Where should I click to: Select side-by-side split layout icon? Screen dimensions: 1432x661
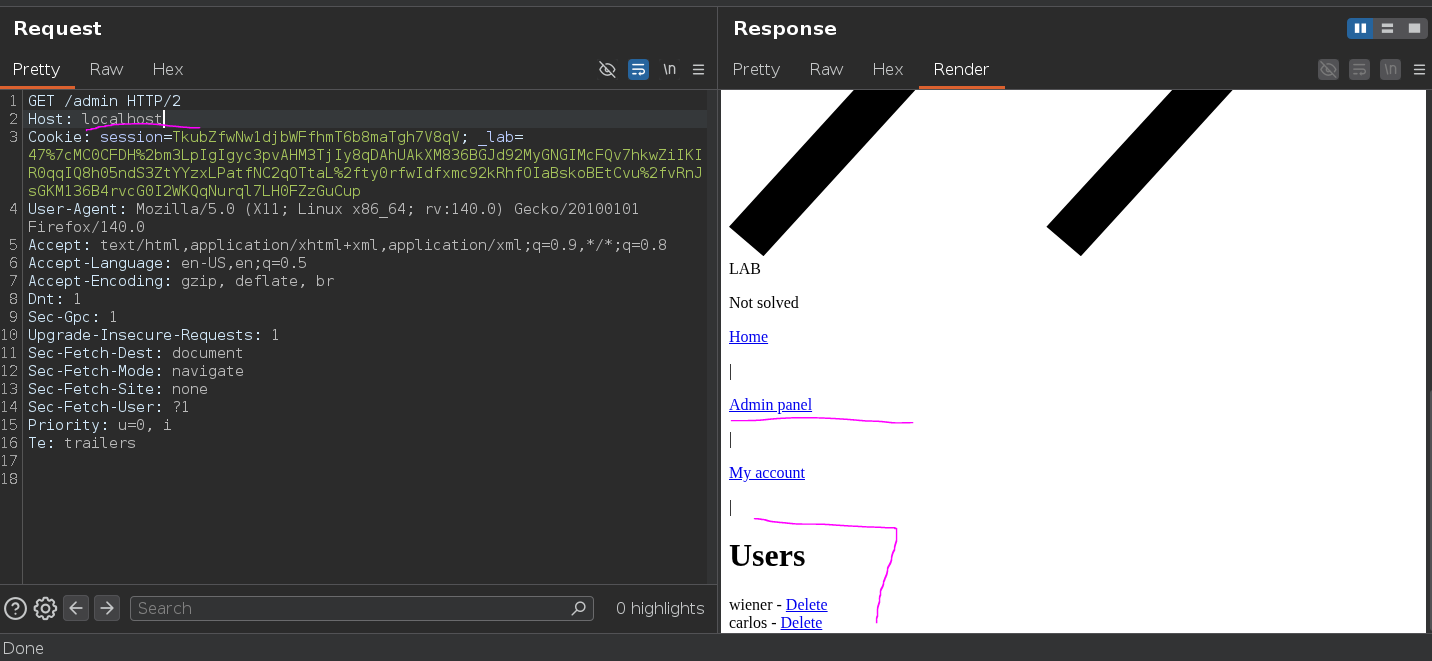(x=1360, y=28)
